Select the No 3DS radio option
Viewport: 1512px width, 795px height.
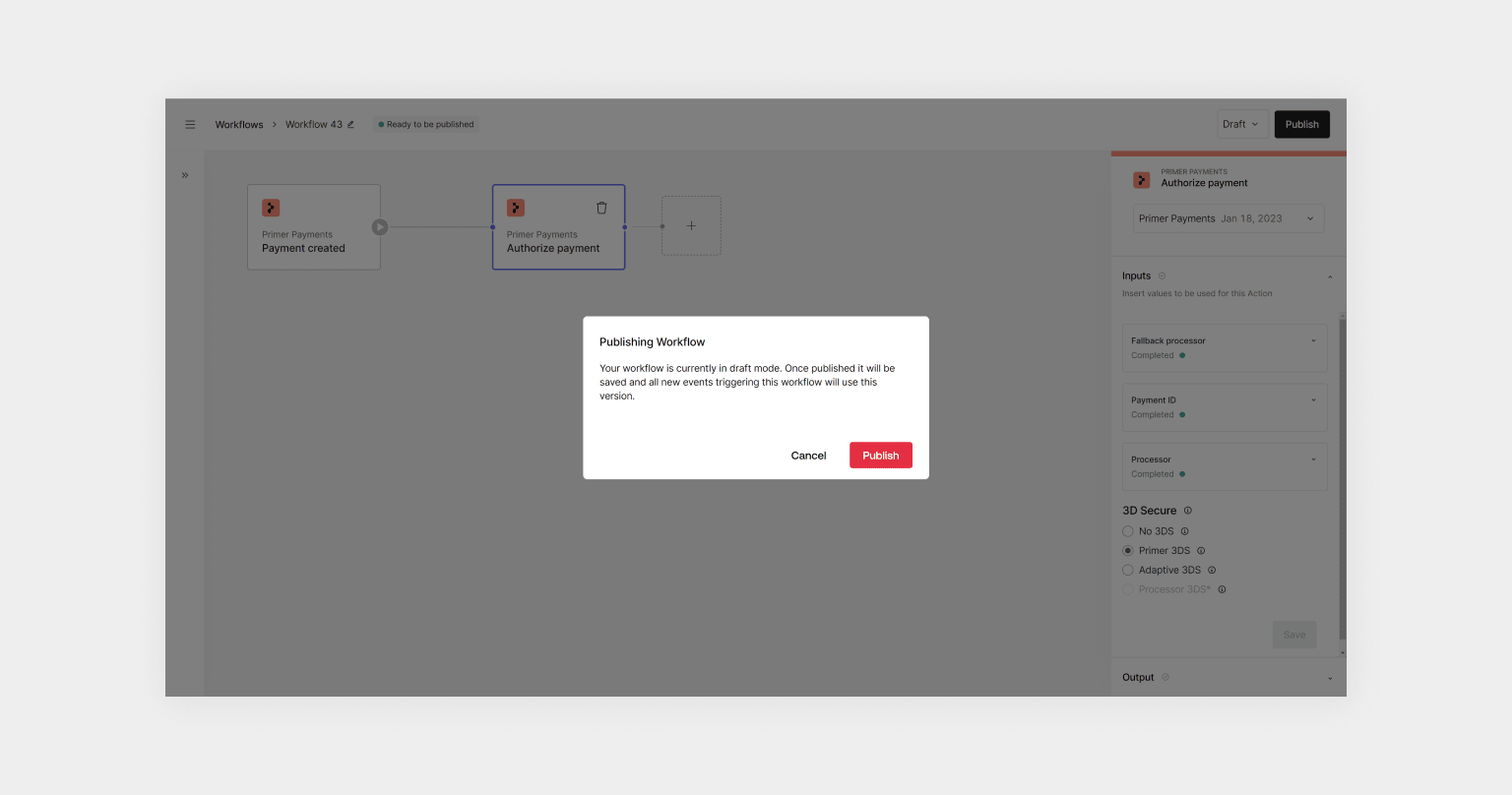click(x=1128, y=531)
